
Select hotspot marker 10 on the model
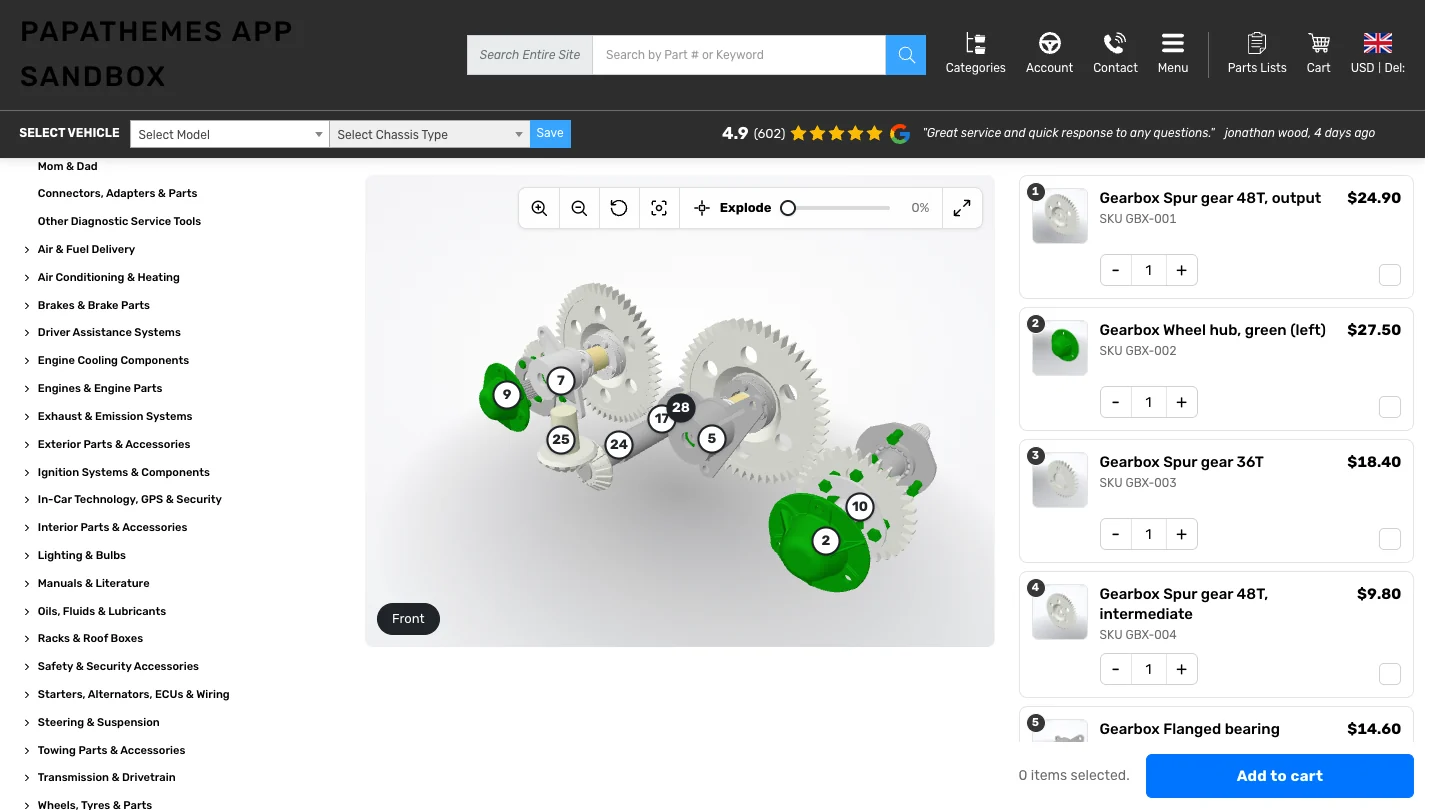click(860, 507)
